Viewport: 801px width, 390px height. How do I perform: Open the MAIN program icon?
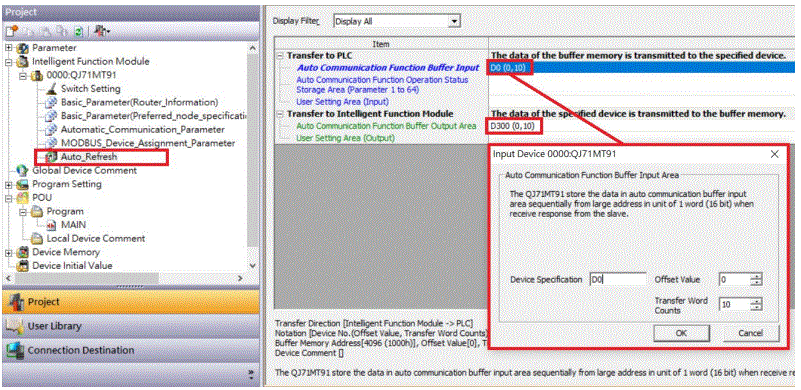[x=52, y=225]
